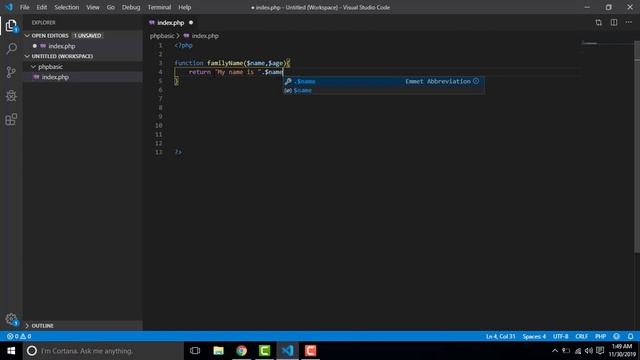Image resolution: width=640 pixels, height=360 pixels.
Task: Open the Selection menu
Action: coord(67,7)
